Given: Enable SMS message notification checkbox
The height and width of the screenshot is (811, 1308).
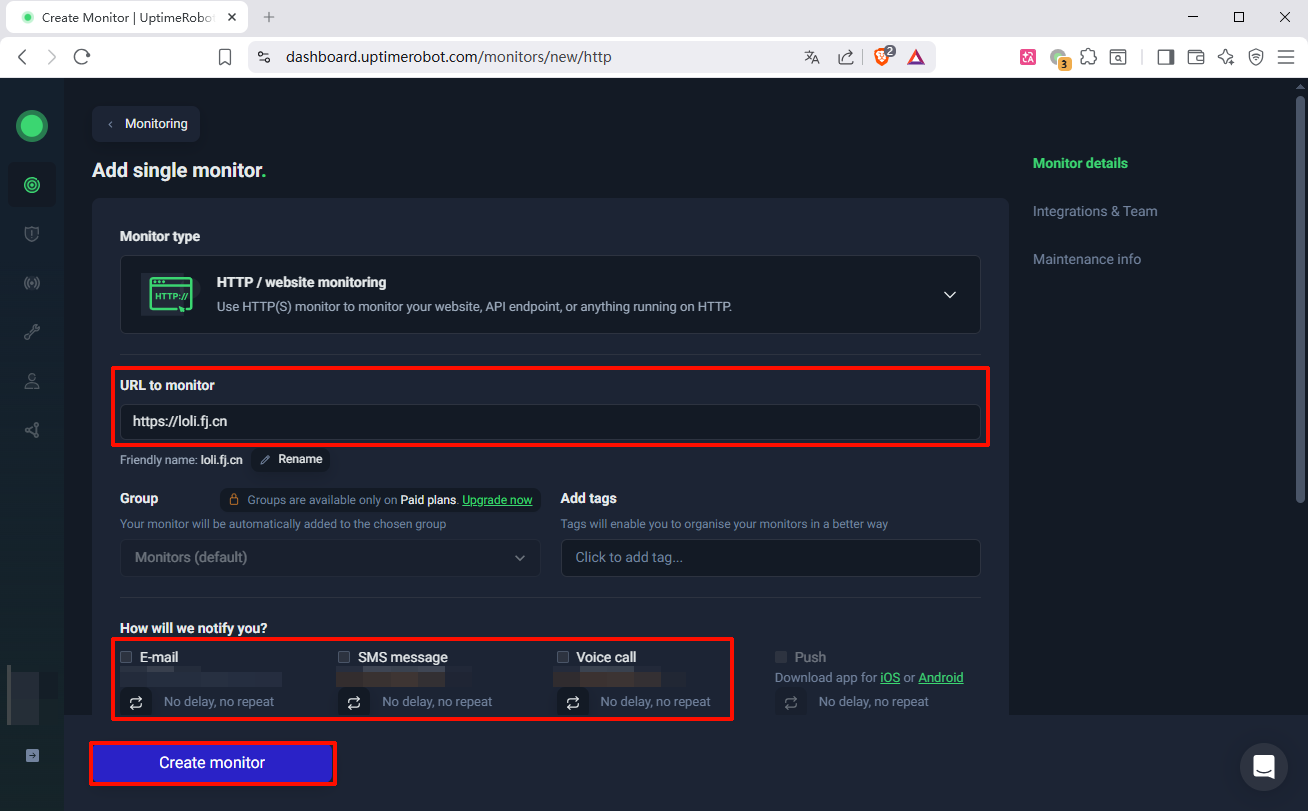Looking at the screenshot, I should 344,657.
